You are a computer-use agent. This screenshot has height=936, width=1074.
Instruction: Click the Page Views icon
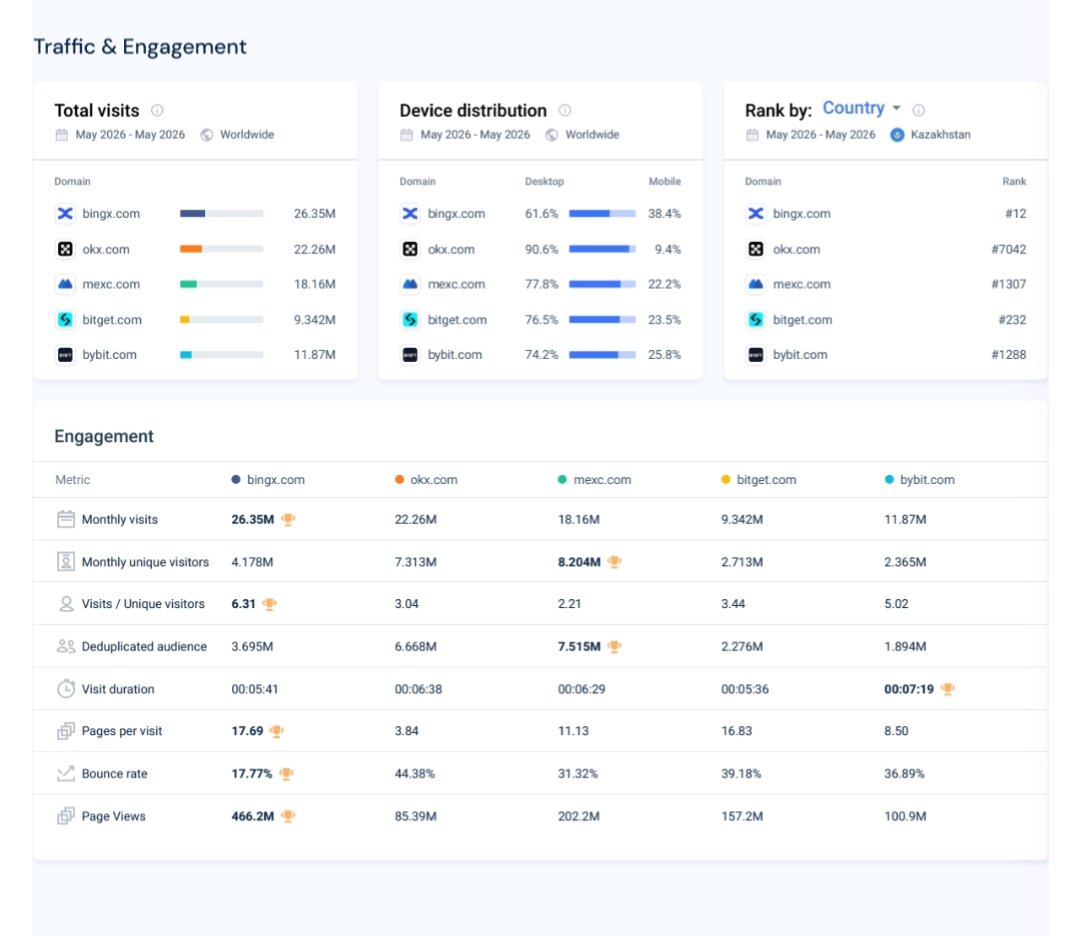66,816
